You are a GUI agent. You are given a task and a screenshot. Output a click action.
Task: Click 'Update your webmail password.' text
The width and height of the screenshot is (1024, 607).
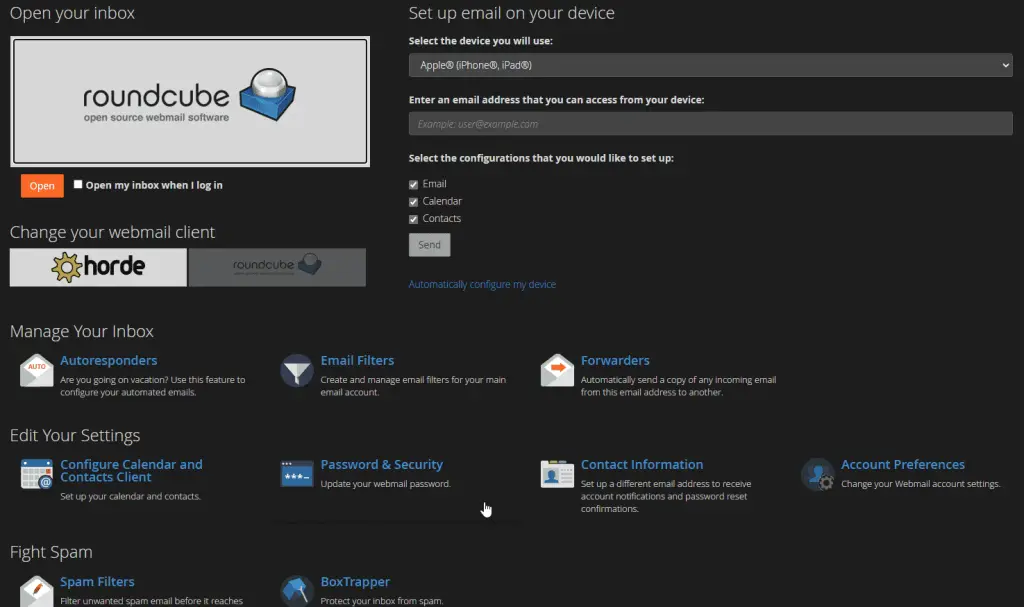(385, 484)
